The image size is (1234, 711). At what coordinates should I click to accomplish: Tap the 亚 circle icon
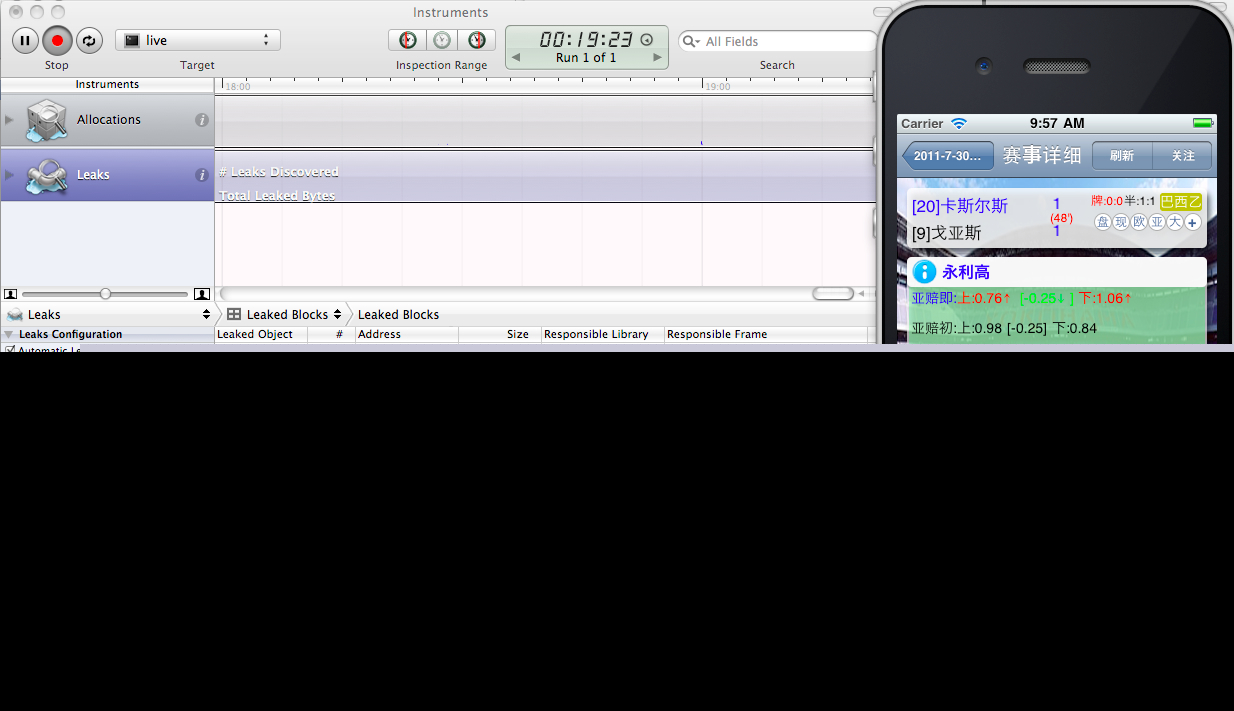(x=1157, y=222)
